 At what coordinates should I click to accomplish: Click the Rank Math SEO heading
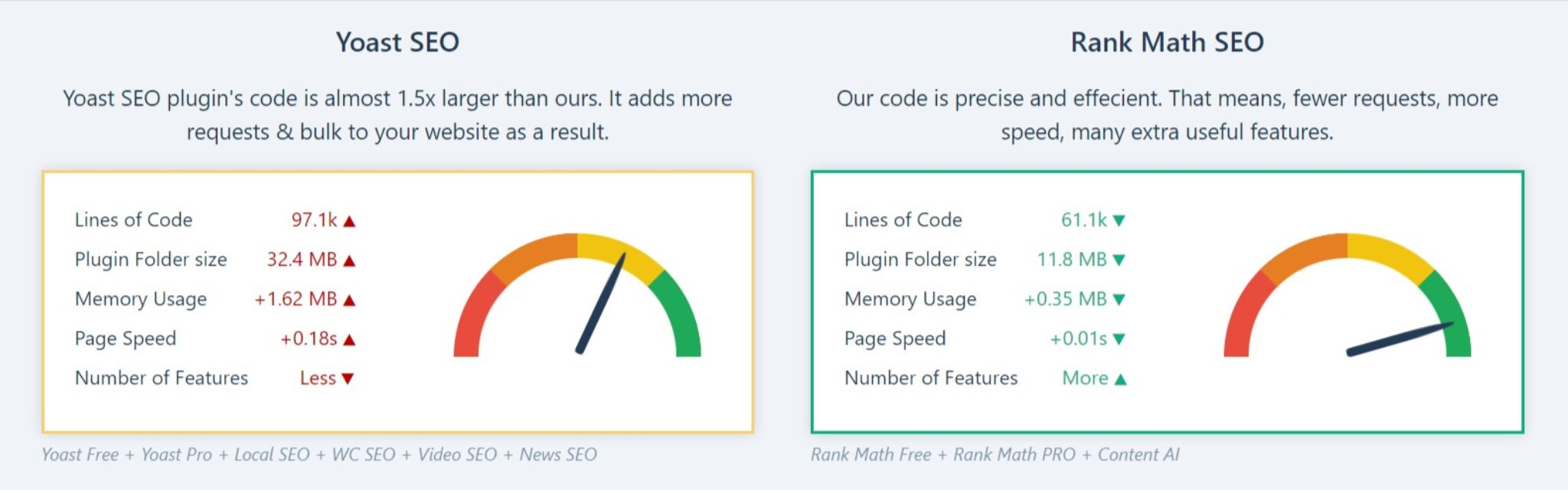(x=1167, y=42)
